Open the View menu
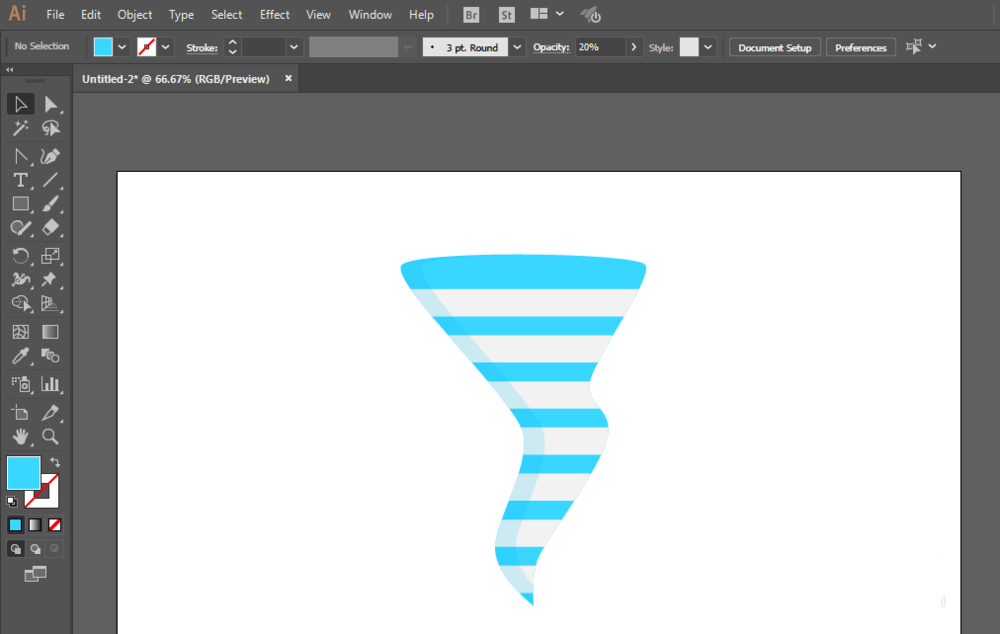 coord(318,15)
